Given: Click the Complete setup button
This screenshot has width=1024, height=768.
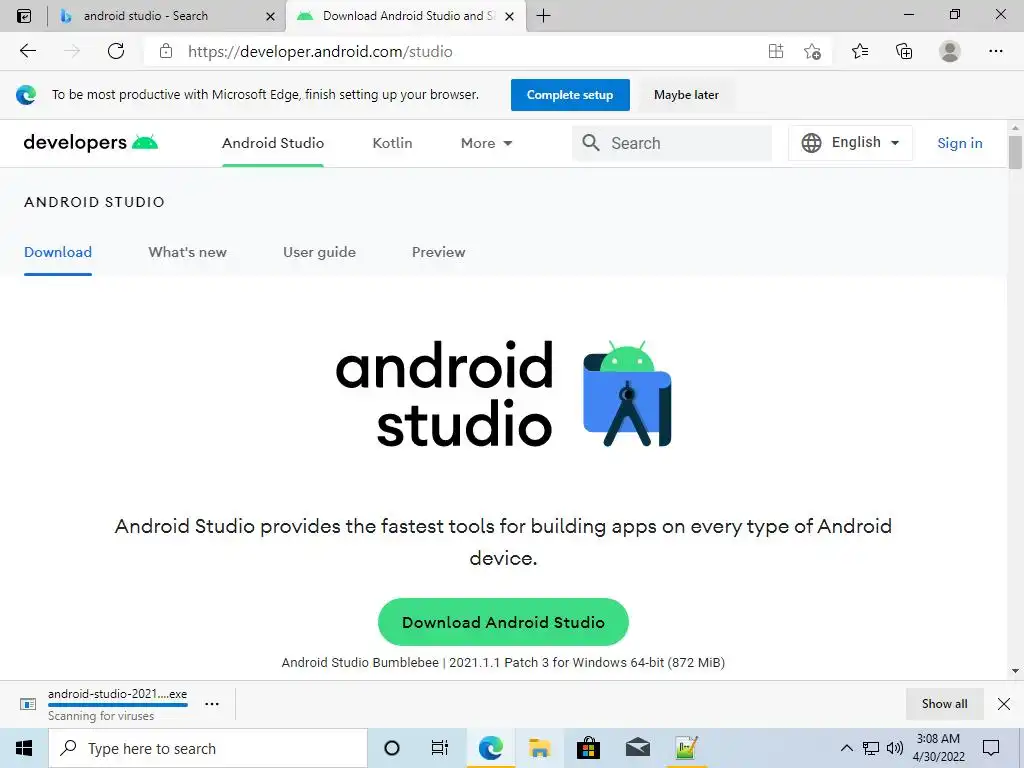Looking at the screenshot, I should click(570, 95).
